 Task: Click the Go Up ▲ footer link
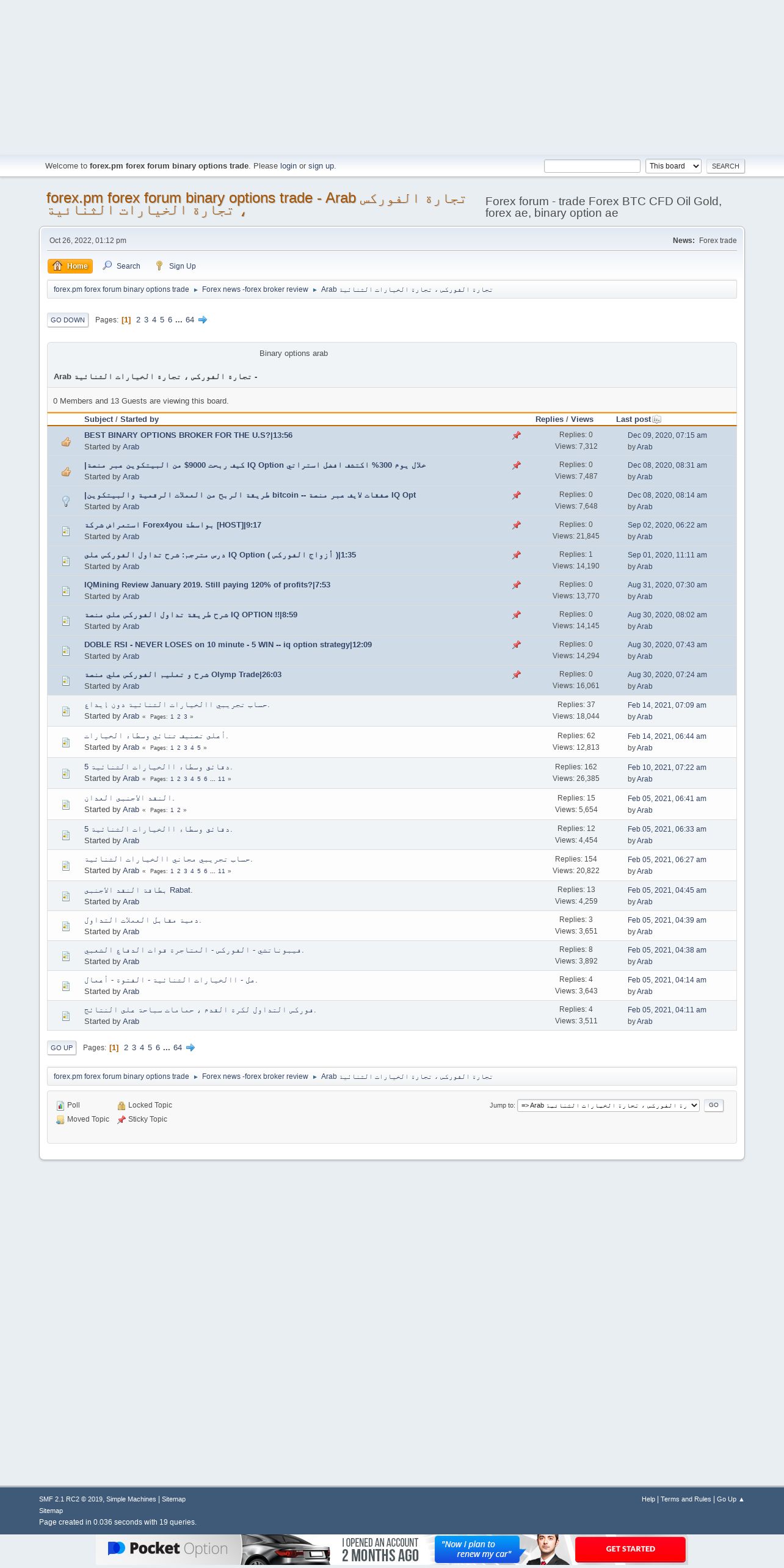pyautogui.click(x=730, y=1499)
